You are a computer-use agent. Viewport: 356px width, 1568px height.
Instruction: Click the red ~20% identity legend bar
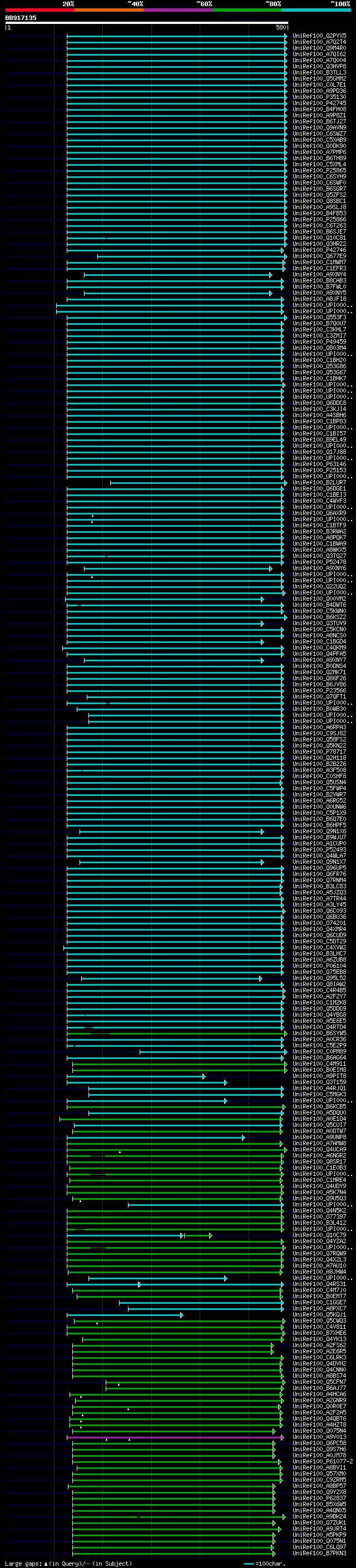[39, 10]
